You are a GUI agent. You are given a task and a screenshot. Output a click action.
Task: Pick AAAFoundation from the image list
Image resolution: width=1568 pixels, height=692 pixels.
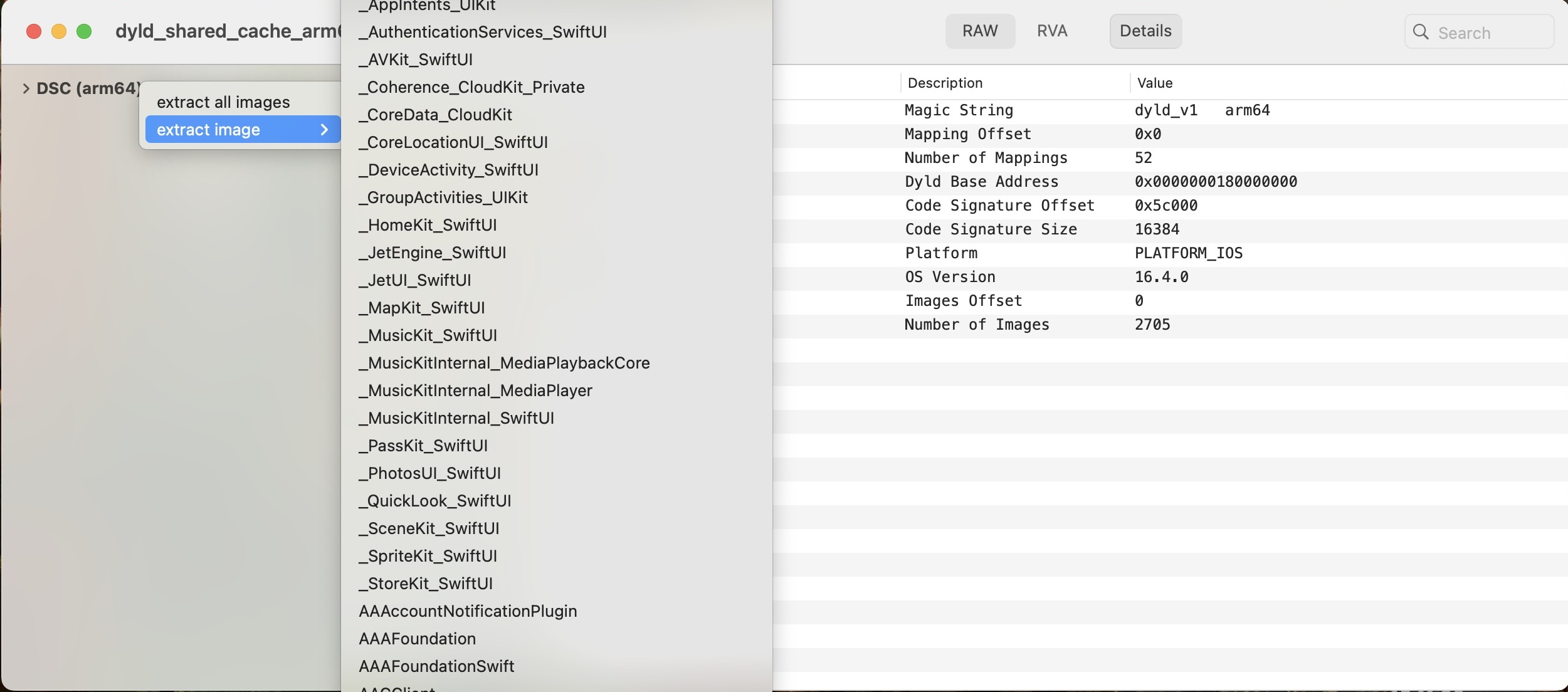click(418, 639)
